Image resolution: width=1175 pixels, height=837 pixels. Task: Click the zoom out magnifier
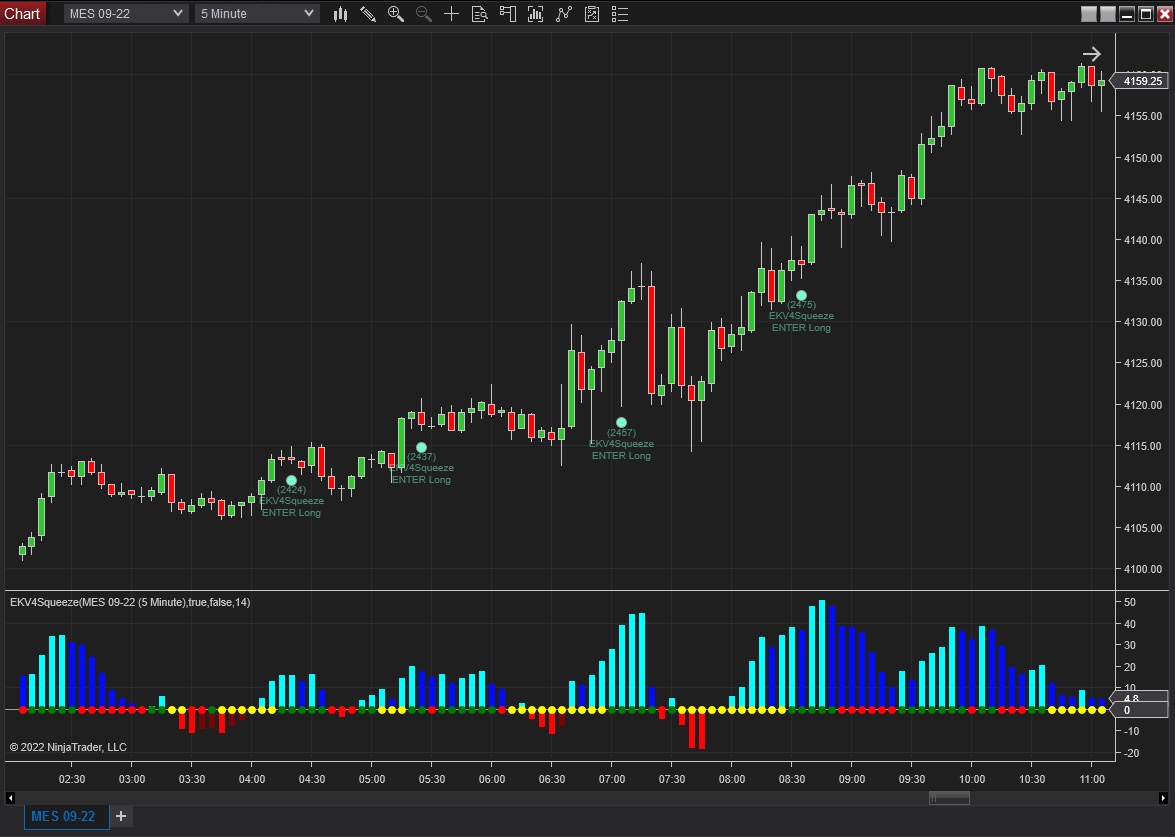click(423, 13)
